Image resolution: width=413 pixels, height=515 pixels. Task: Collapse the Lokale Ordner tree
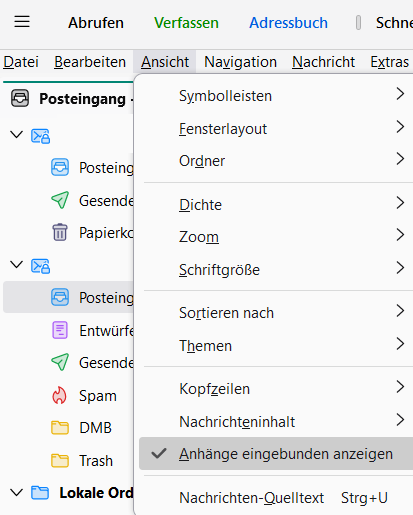click(x=17, y=492)
